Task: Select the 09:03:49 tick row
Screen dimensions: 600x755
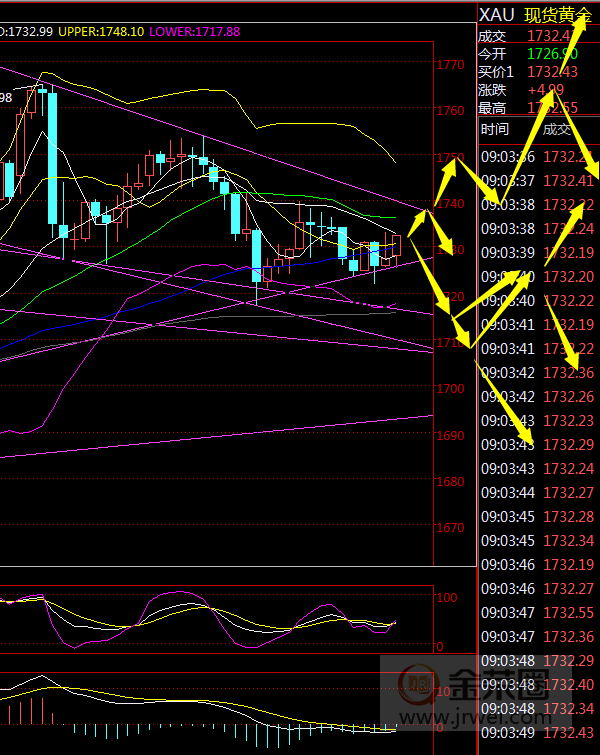Action: [538, 733]
